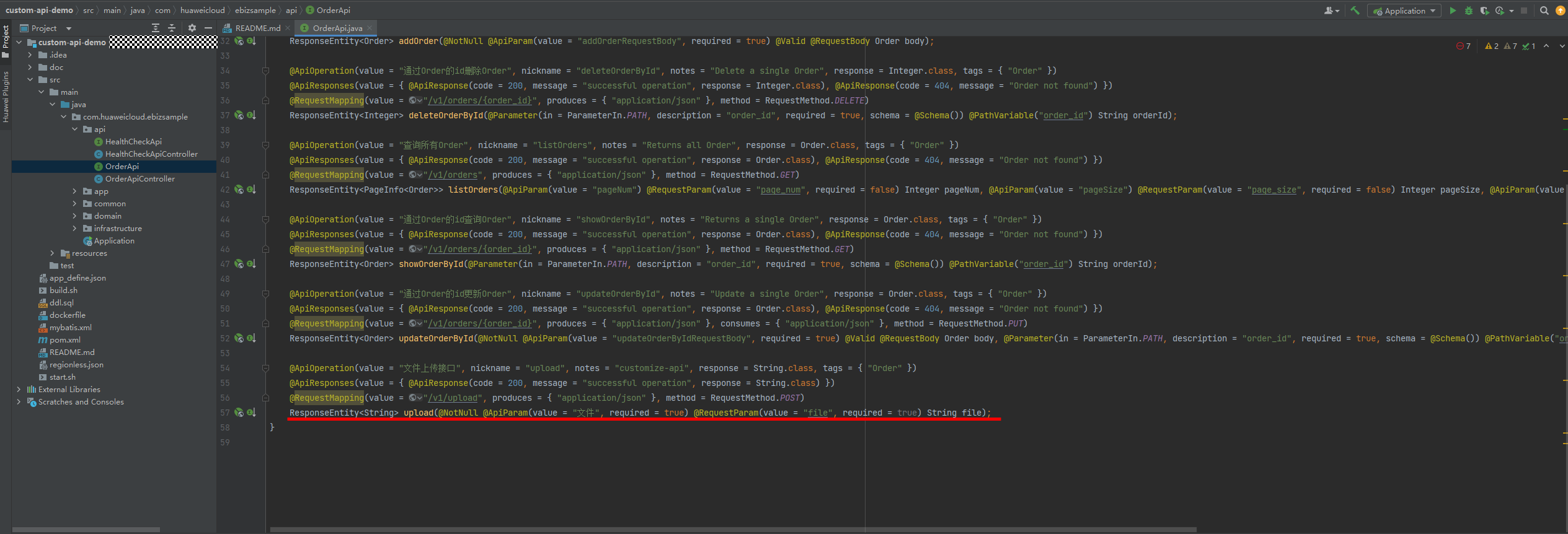Expand External Libraries node
This screenshot has width=1568, height=534.
[x=19, y=390]
